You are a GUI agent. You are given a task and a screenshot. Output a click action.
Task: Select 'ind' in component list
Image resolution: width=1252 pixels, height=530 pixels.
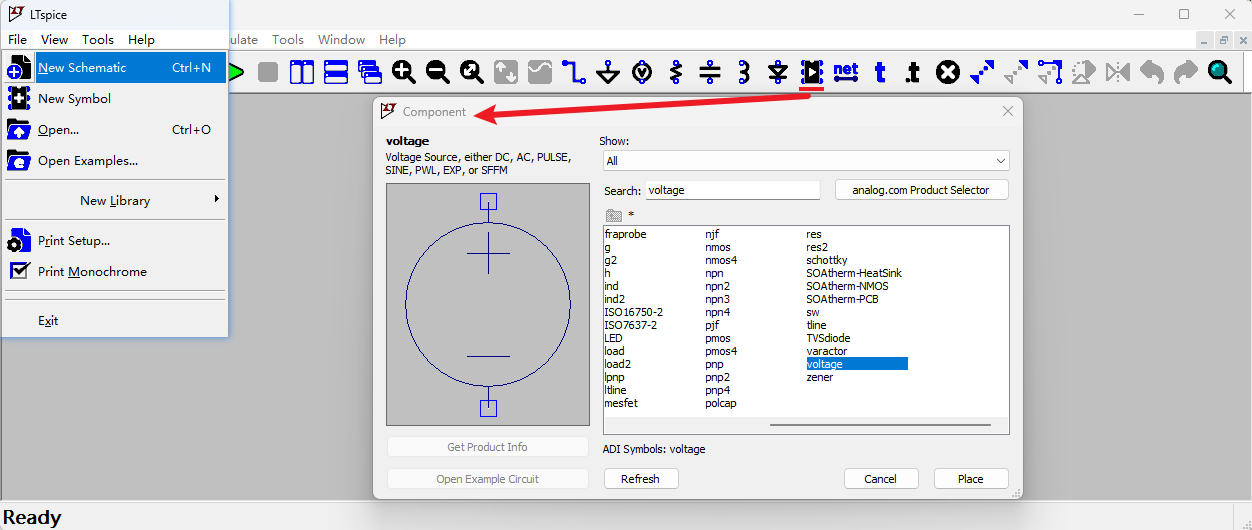[611, 286]
